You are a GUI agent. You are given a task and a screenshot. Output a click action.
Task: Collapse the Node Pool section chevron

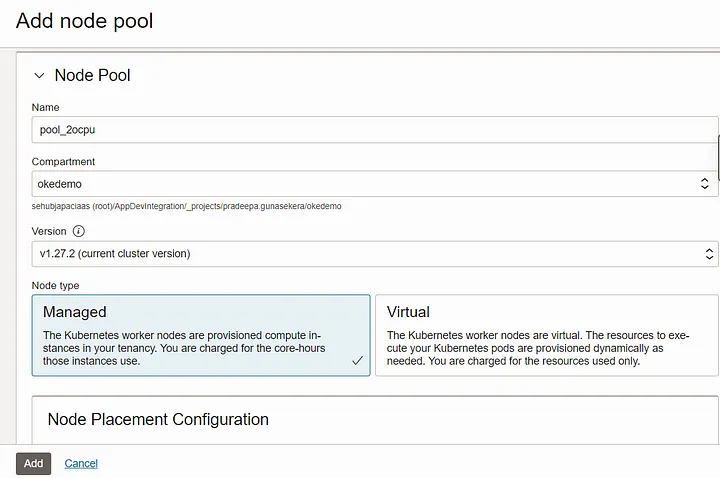coord(39,75)
